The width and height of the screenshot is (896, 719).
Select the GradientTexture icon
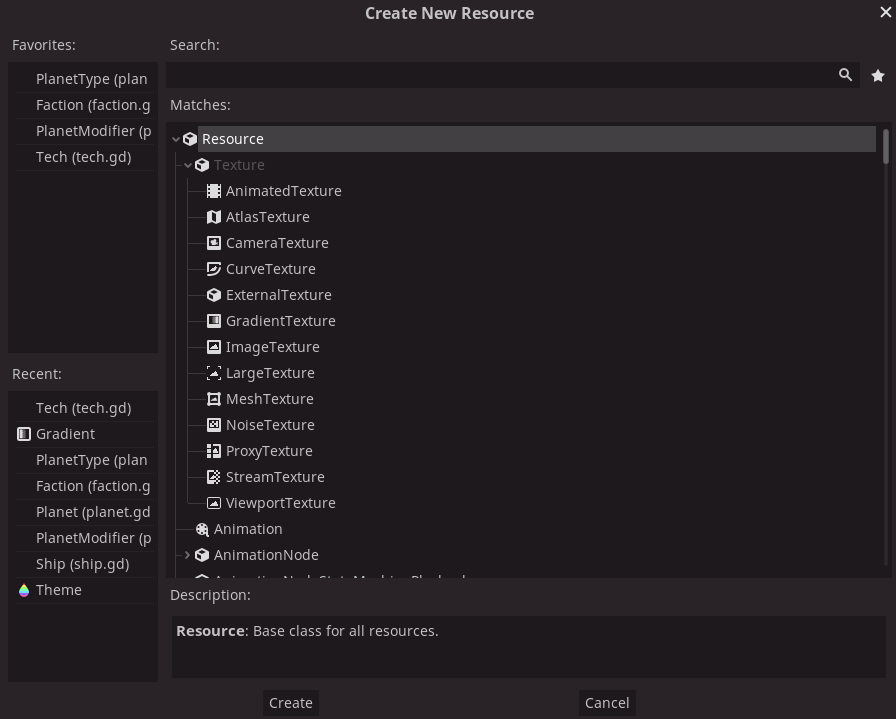point(213,320)
